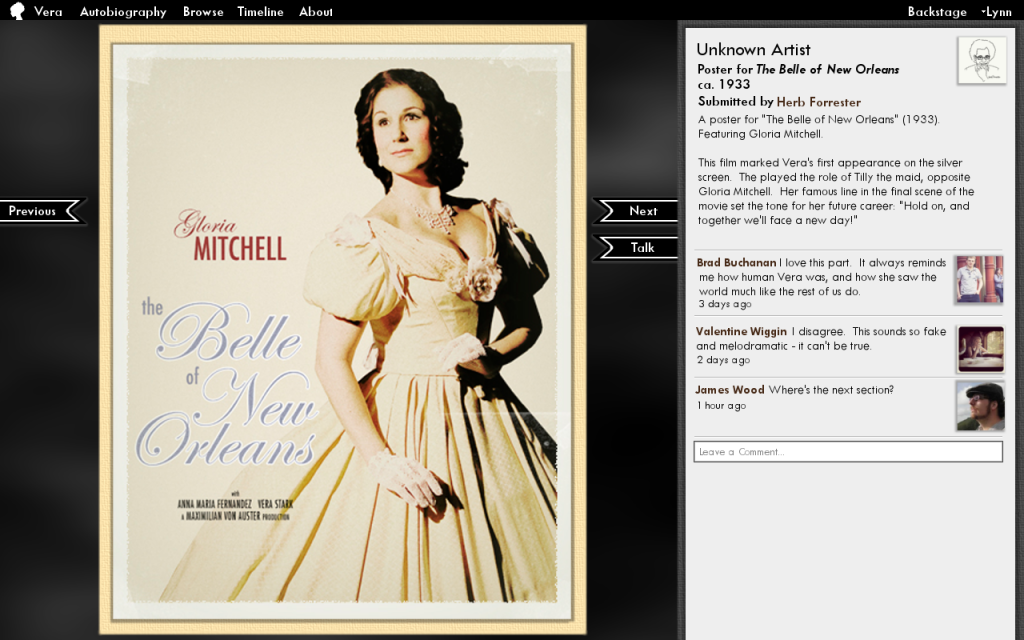
Task: Click Valentine Wiggin's avatar image
Action: click(980, 349)
